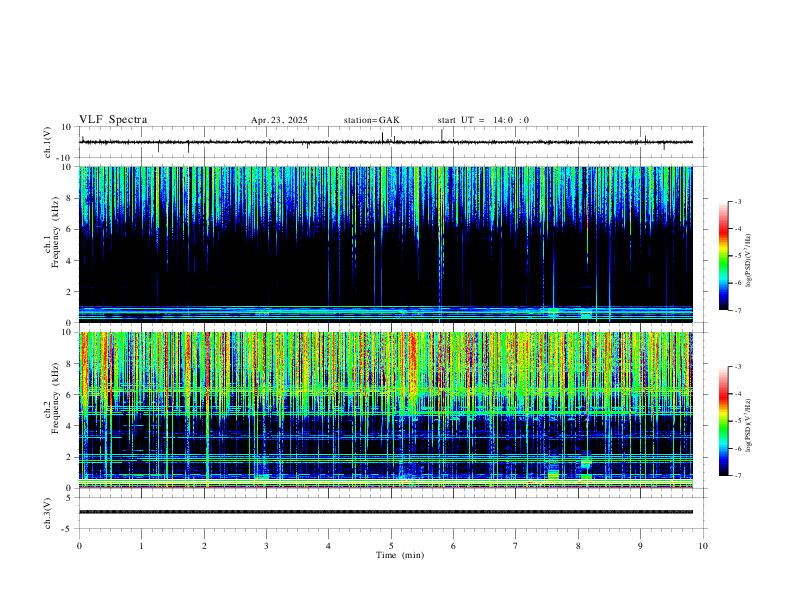Viewport: 792px width, 612px height.
Task: Click the 'station=GAK' label
Action: click(371, 120)
